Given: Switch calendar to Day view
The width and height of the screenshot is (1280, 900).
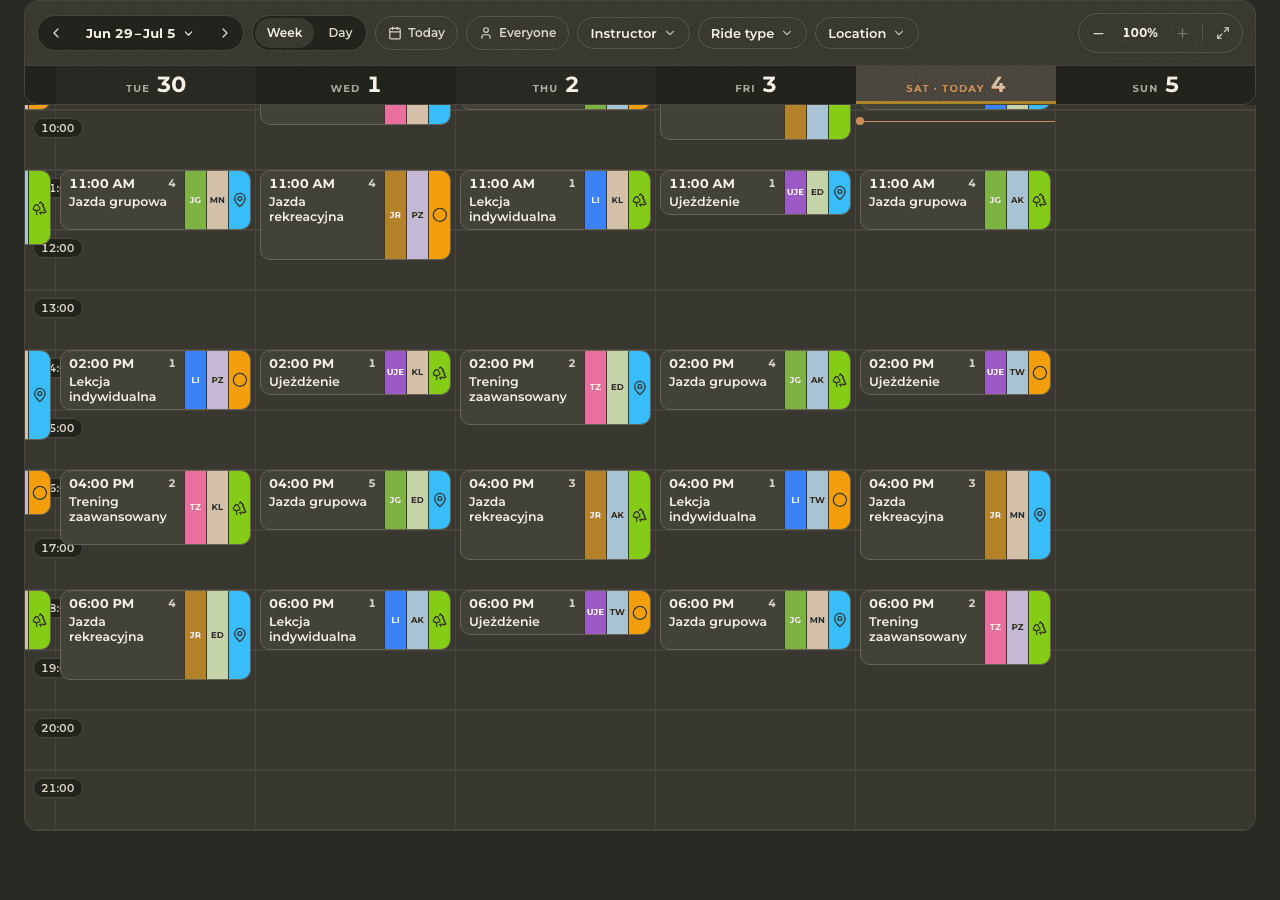Looking at the screenshot, I should [340, 33].
